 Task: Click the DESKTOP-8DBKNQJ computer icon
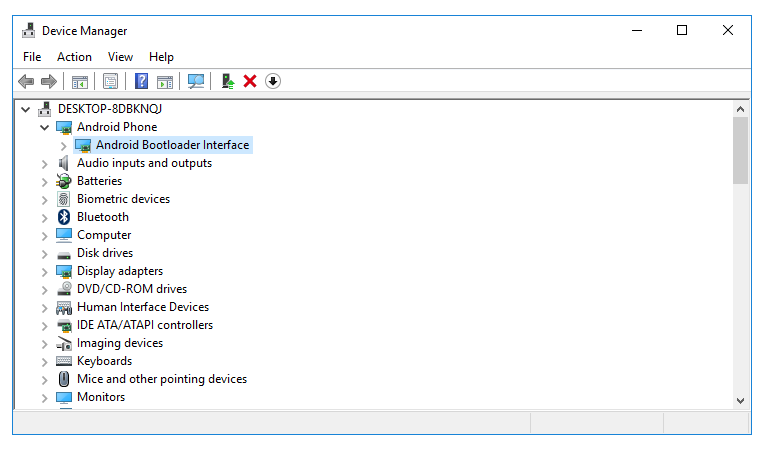coord(45,109)
